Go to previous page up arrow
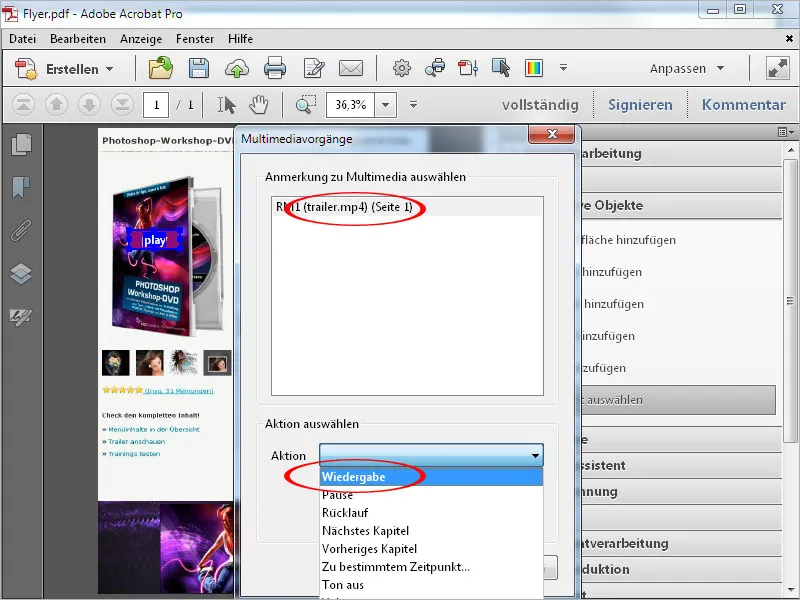This screenshot has width=800, height=600. pos(57,105)
